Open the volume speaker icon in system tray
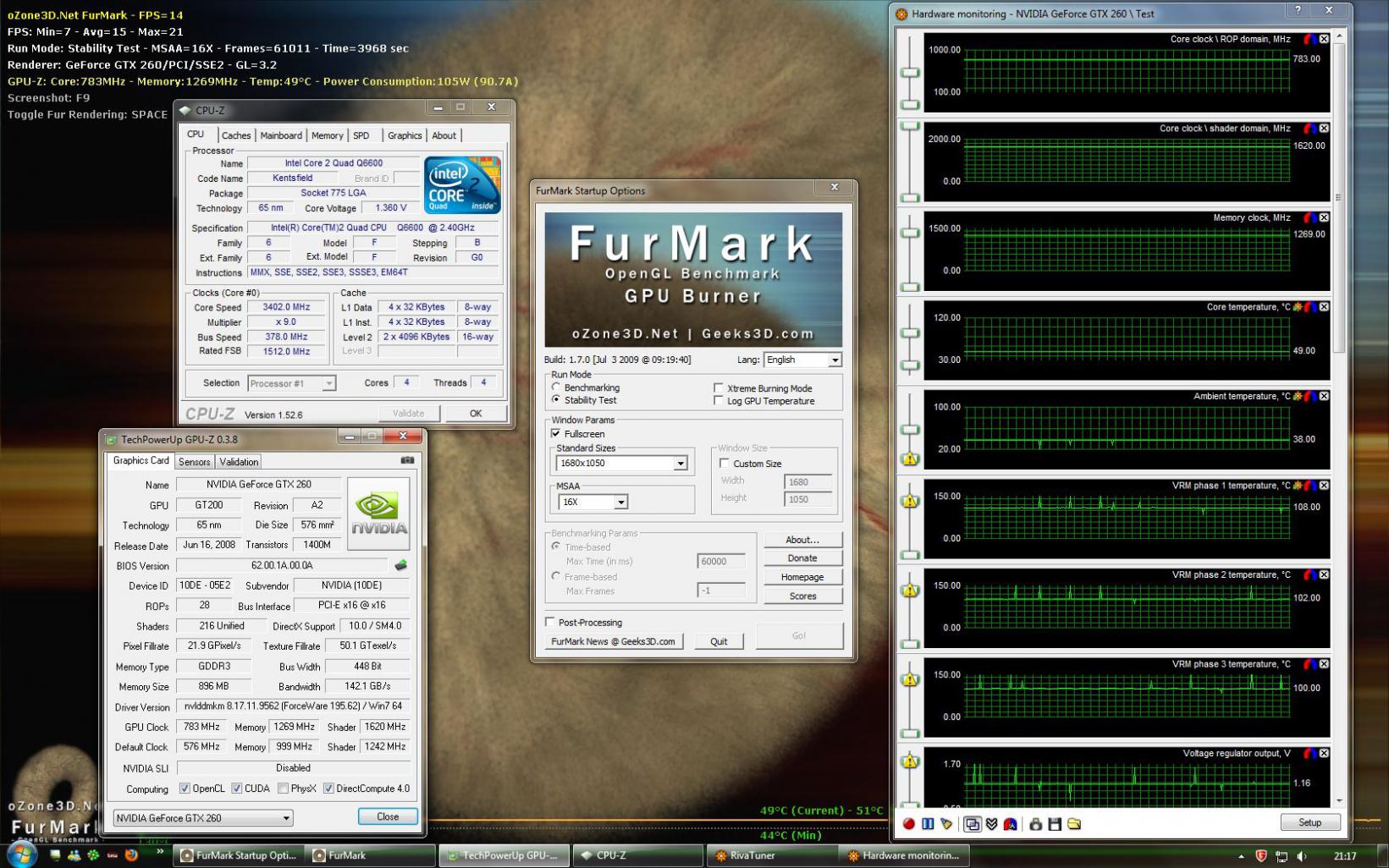 [1302, 856]
